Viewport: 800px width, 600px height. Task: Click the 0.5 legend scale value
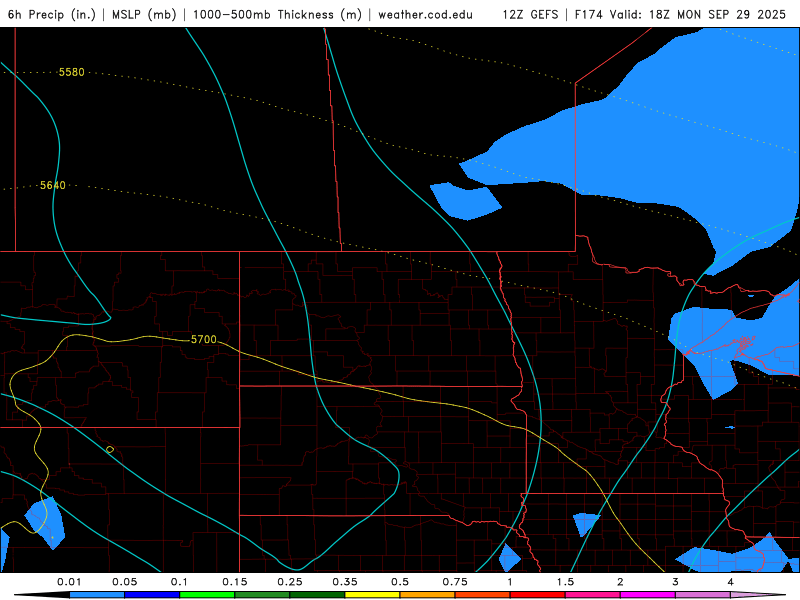(x=400, y=582)
